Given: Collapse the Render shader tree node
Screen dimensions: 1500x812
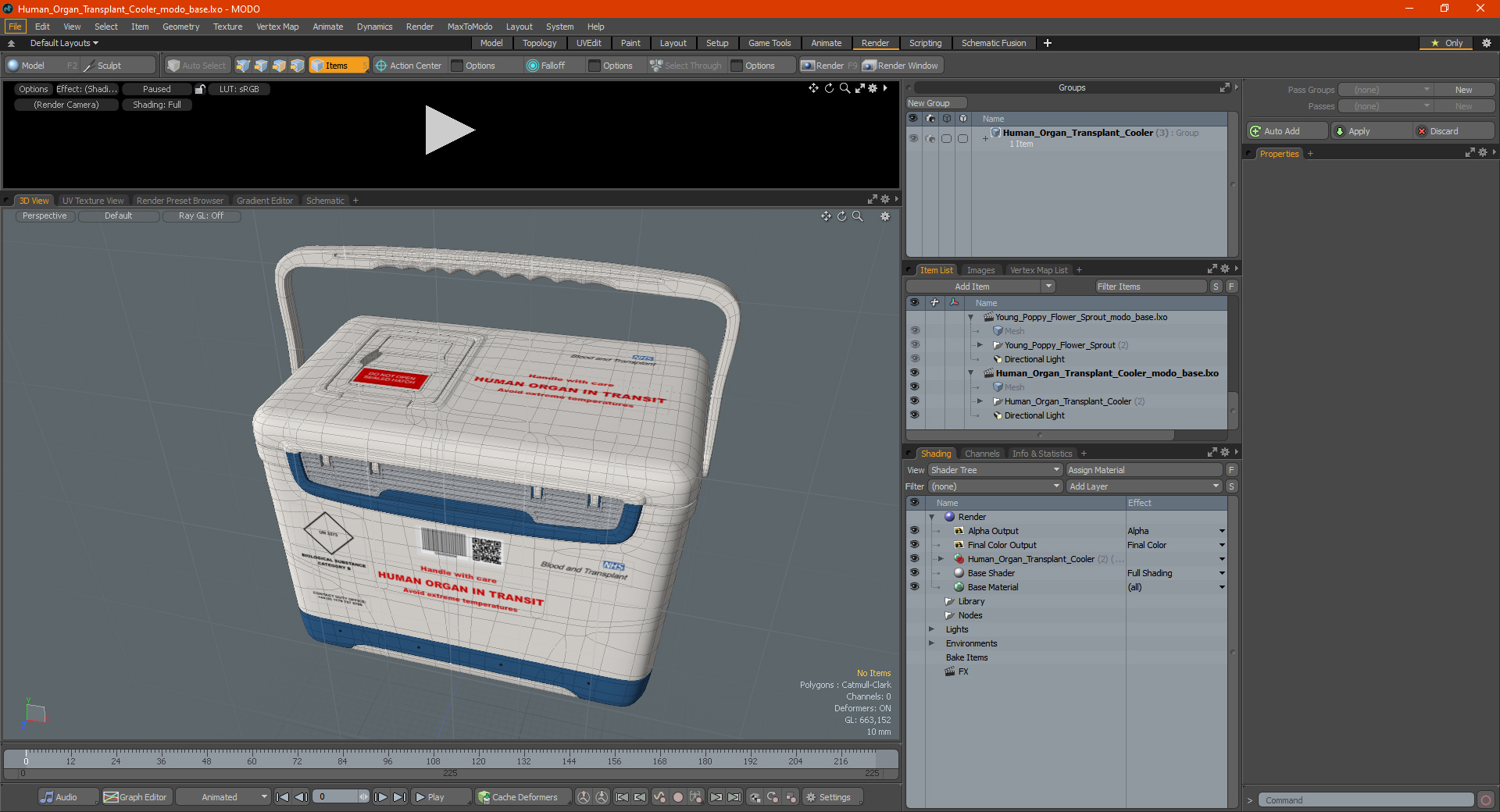Looking at the screenshot, I should [x=931, y=517].
